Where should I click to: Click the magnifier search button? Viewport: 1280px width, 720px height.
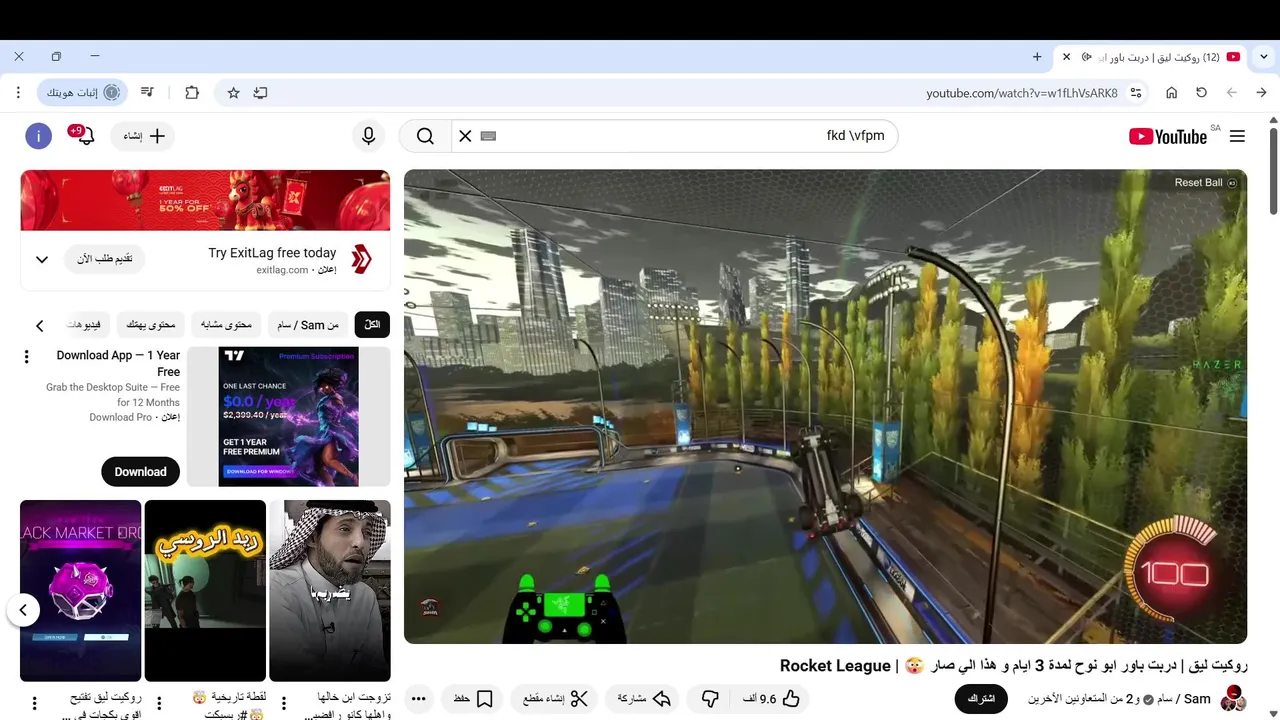(425, 136)
